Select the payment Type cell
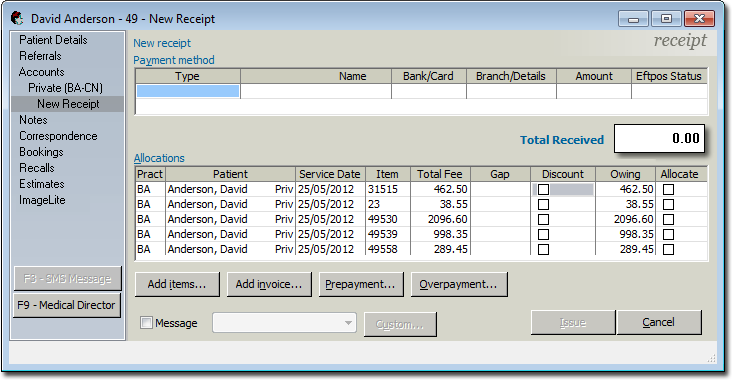The height and width of the screenshot is (380, 732). (x=188, y=91)
